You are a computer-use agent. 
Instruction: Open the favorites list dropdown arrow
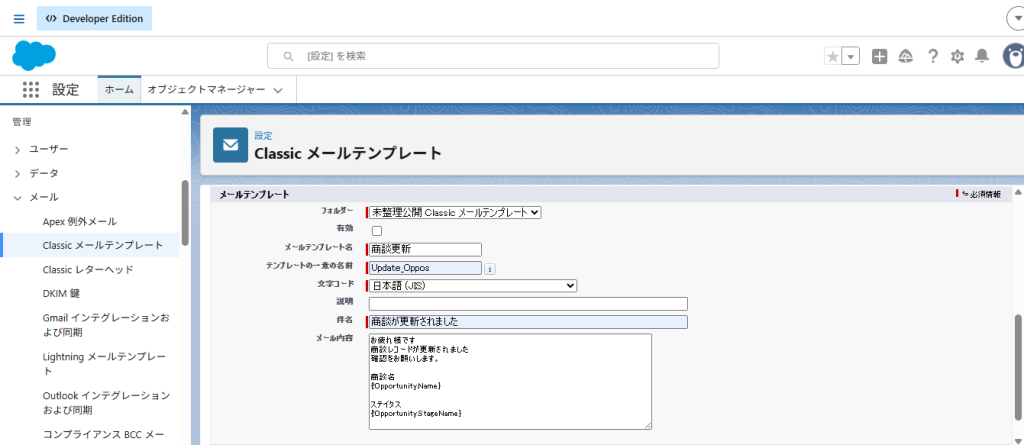850,57
